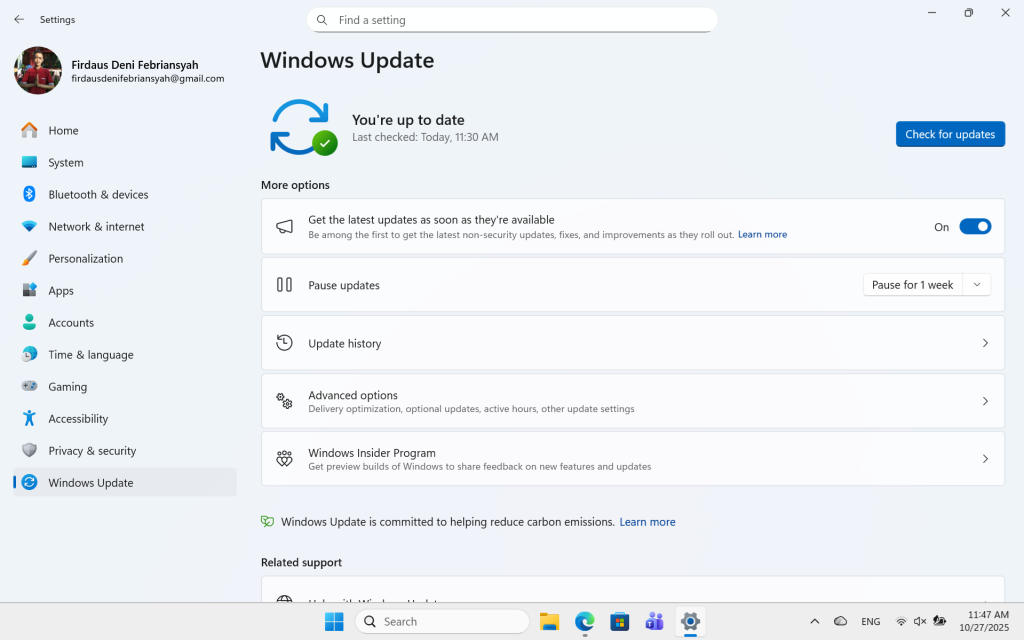Screen dimensions: 1024x640
Task: Click the Network Wi-Fi icon in sidebar
Action: [29, 226]
